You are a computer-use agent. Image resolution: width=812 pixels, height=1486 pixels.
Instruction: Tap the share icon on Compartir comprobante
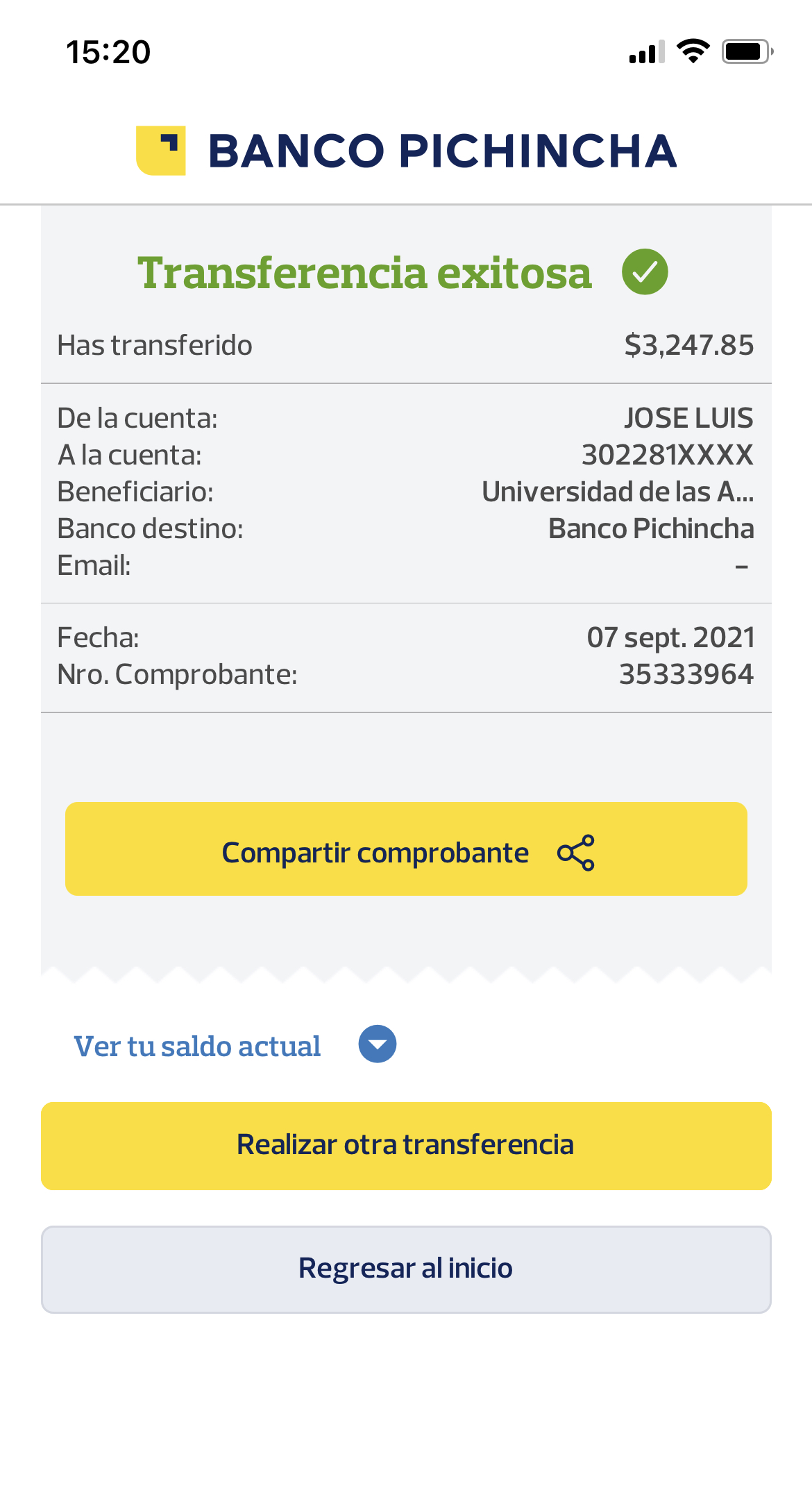[576, 852]
